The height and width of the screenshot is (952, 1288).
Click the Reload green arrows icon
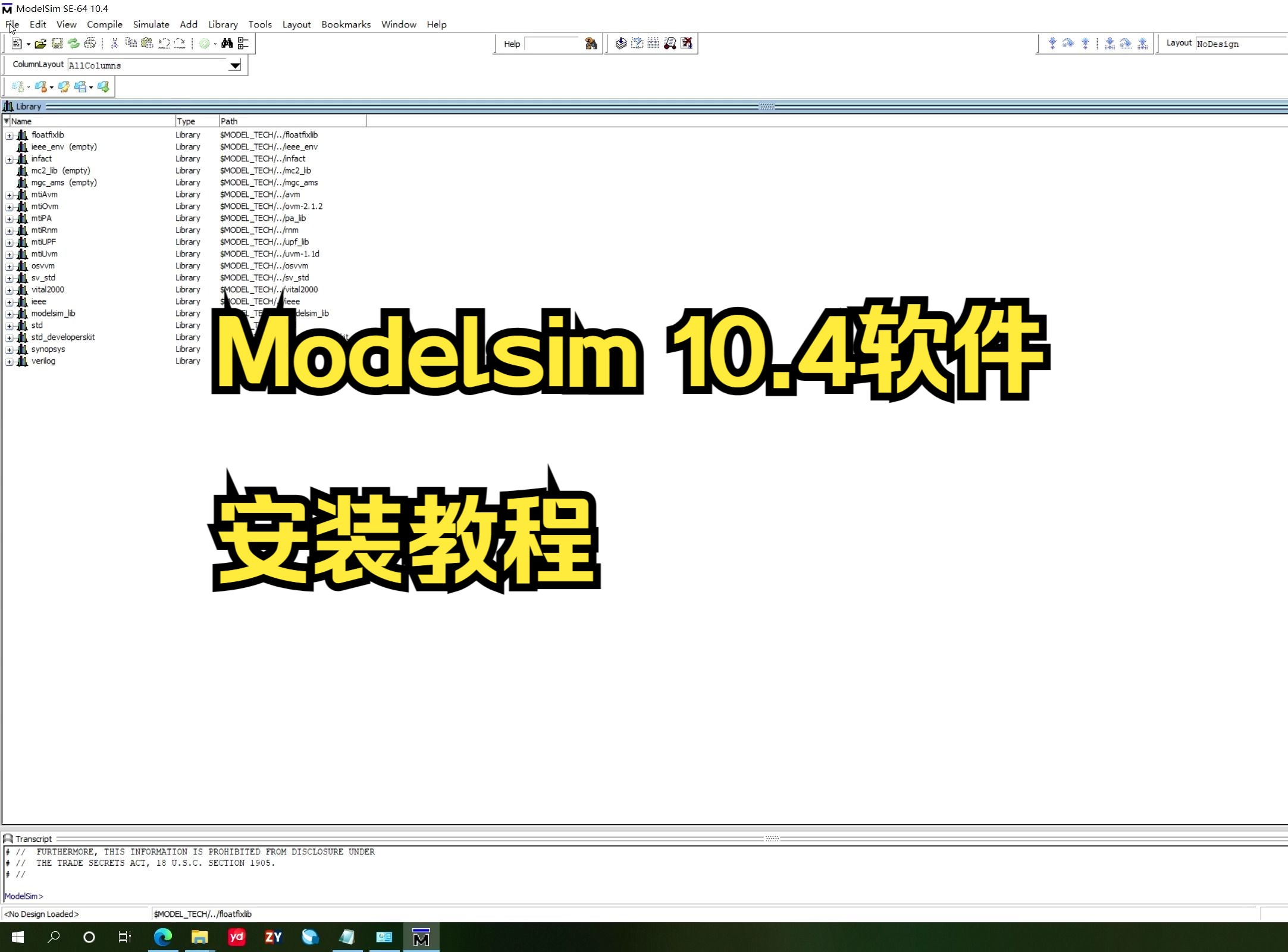[73, 43]
